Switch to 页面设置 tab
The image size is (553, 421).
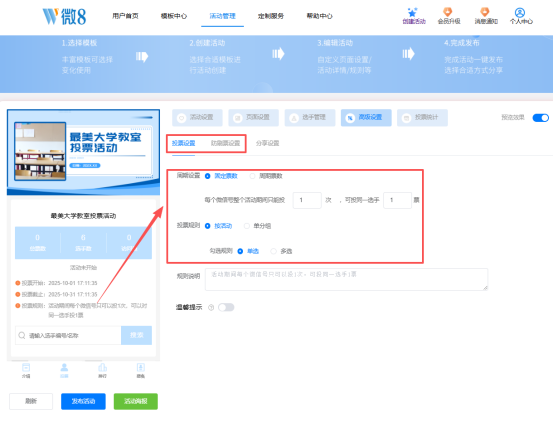point(254,117)
